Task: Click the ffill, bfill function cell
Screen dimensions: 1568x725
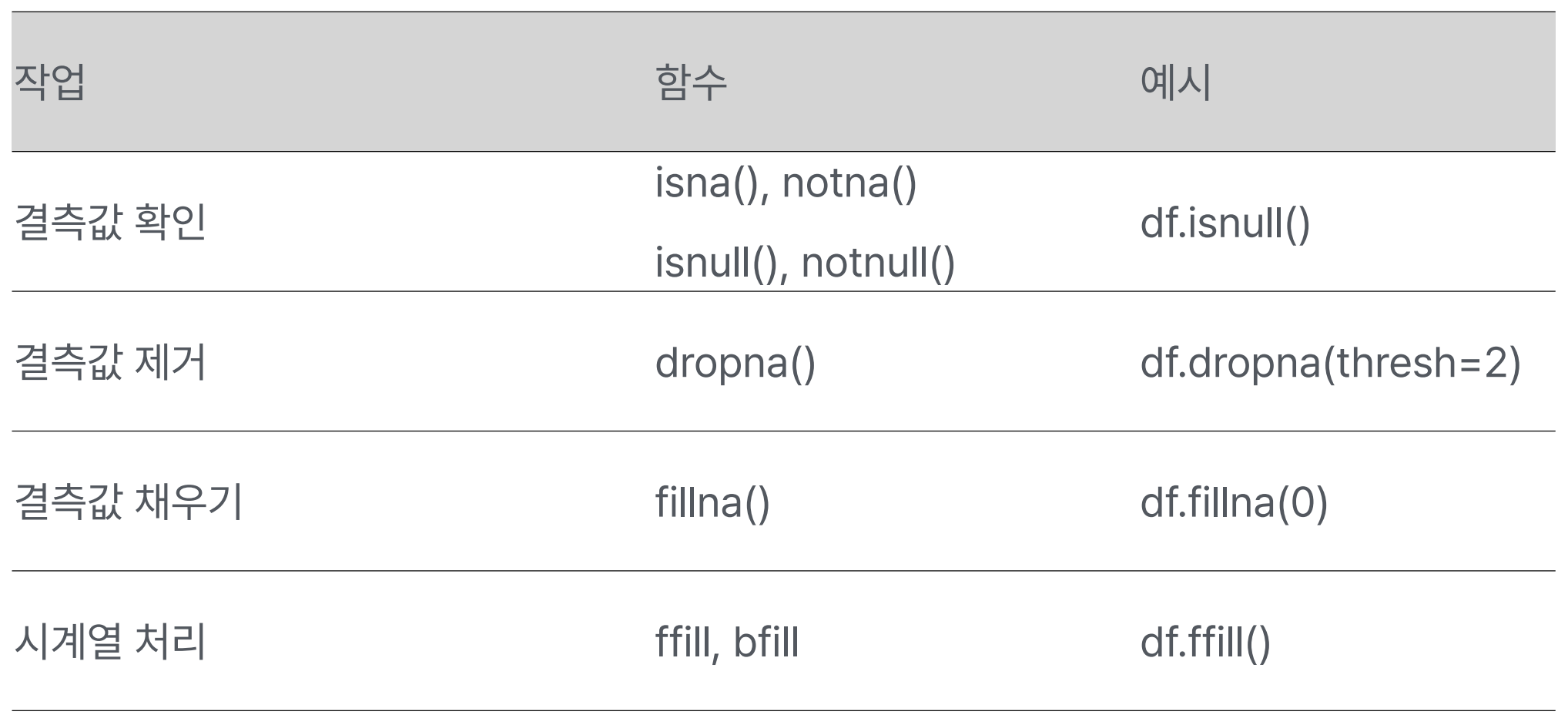Action: [727, 643]
